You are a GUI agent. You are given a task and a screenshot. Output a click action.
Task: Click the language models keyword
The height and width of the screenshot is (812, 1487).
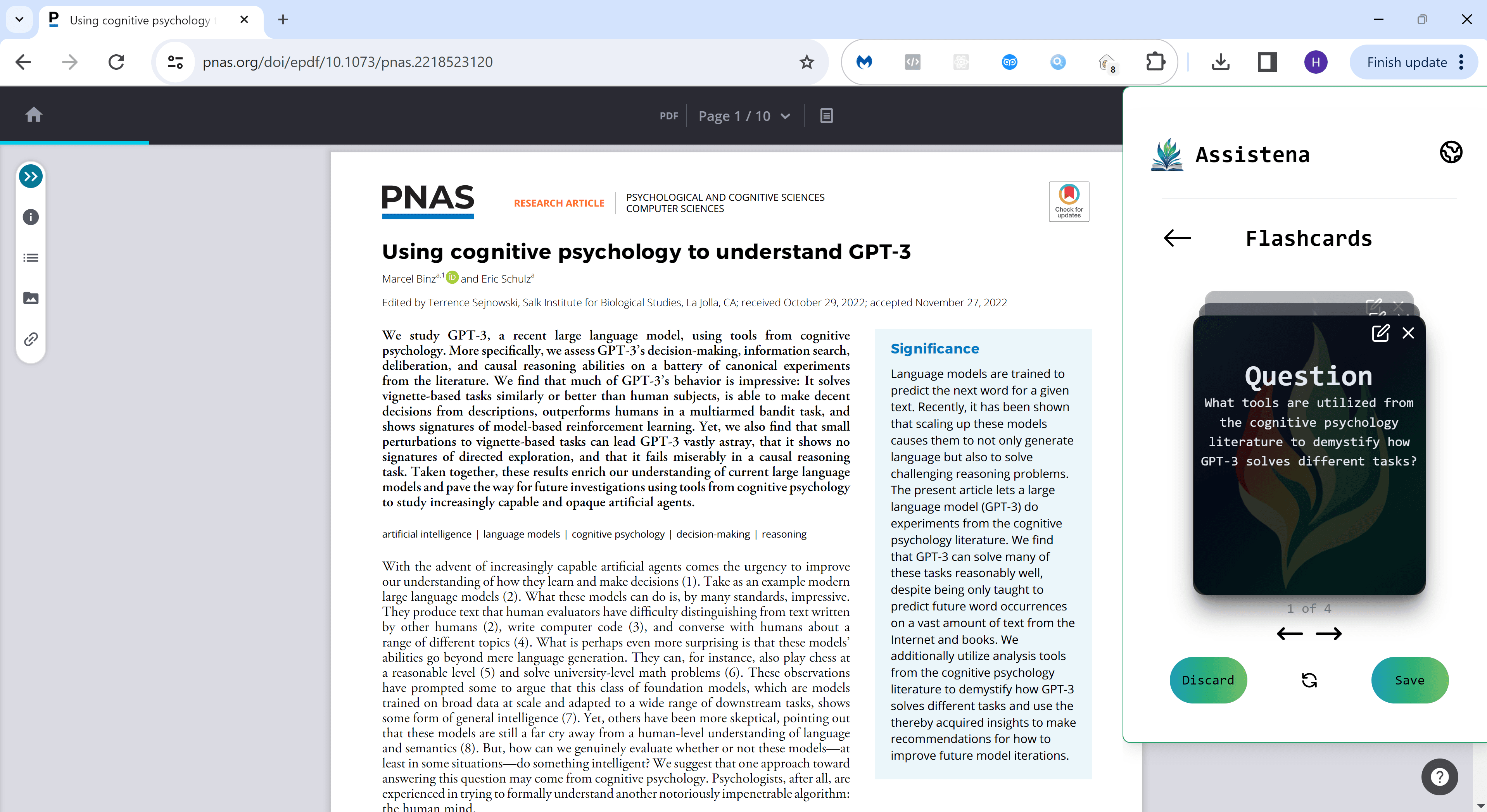point(521,534)
